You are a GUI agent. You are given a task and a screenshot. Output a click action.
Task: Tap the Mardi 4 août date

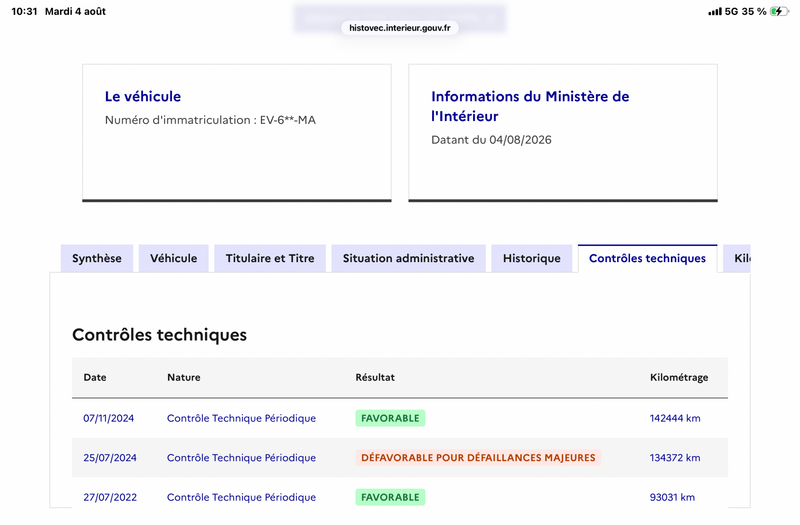(76, 11)
